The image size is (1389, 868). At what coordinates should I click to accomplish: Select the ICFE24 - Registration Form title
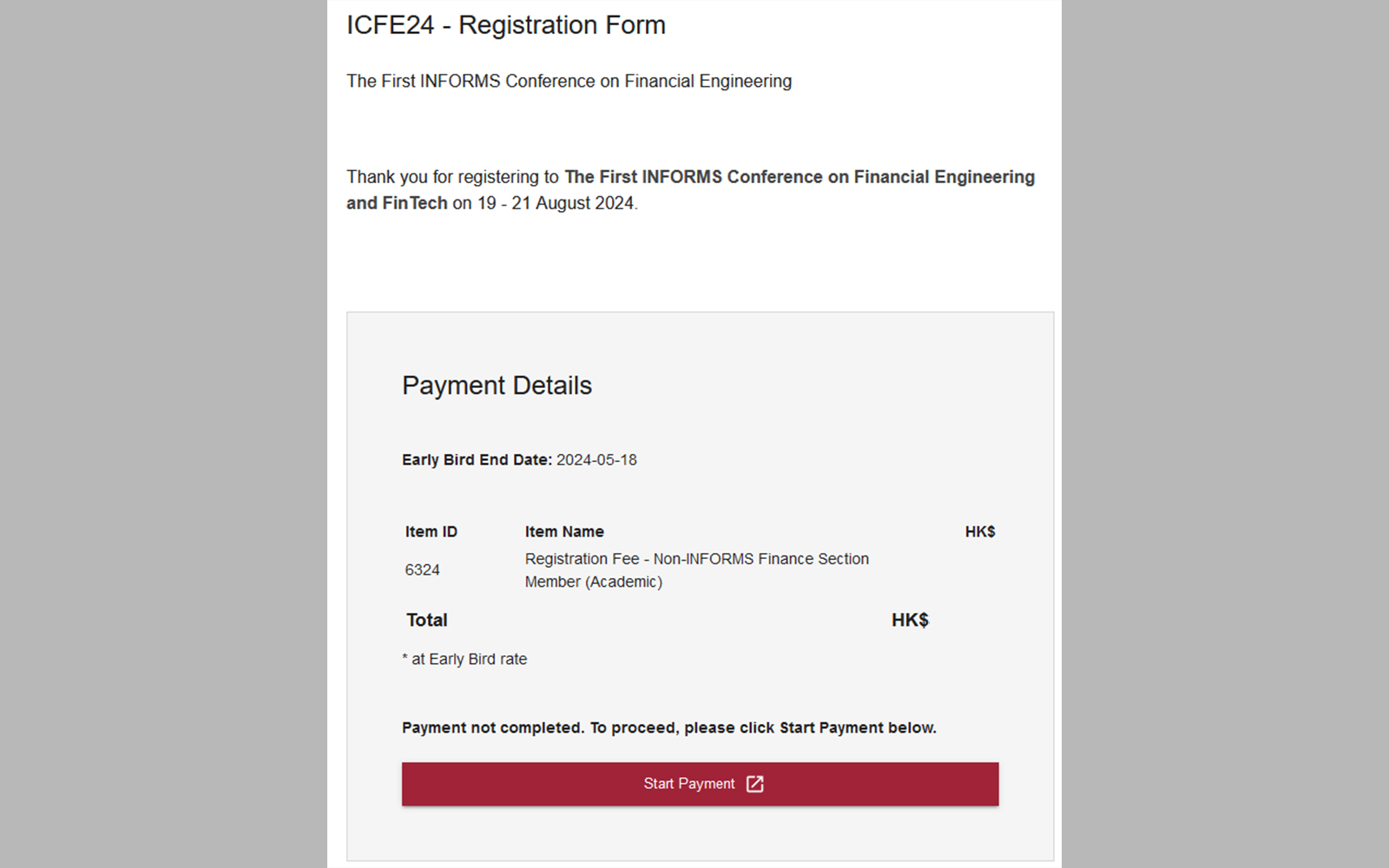(506, 25)
